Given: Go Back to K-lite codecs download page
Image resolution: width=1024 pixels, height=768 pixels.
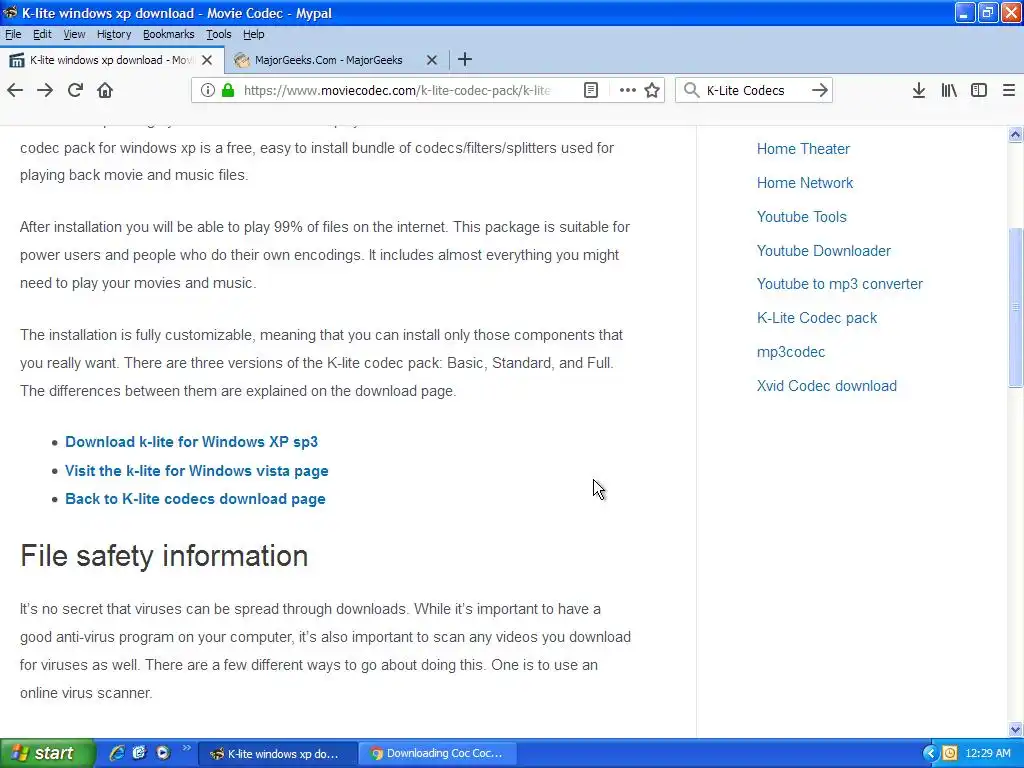Looking at the screenshot, I should pos(195,499).
